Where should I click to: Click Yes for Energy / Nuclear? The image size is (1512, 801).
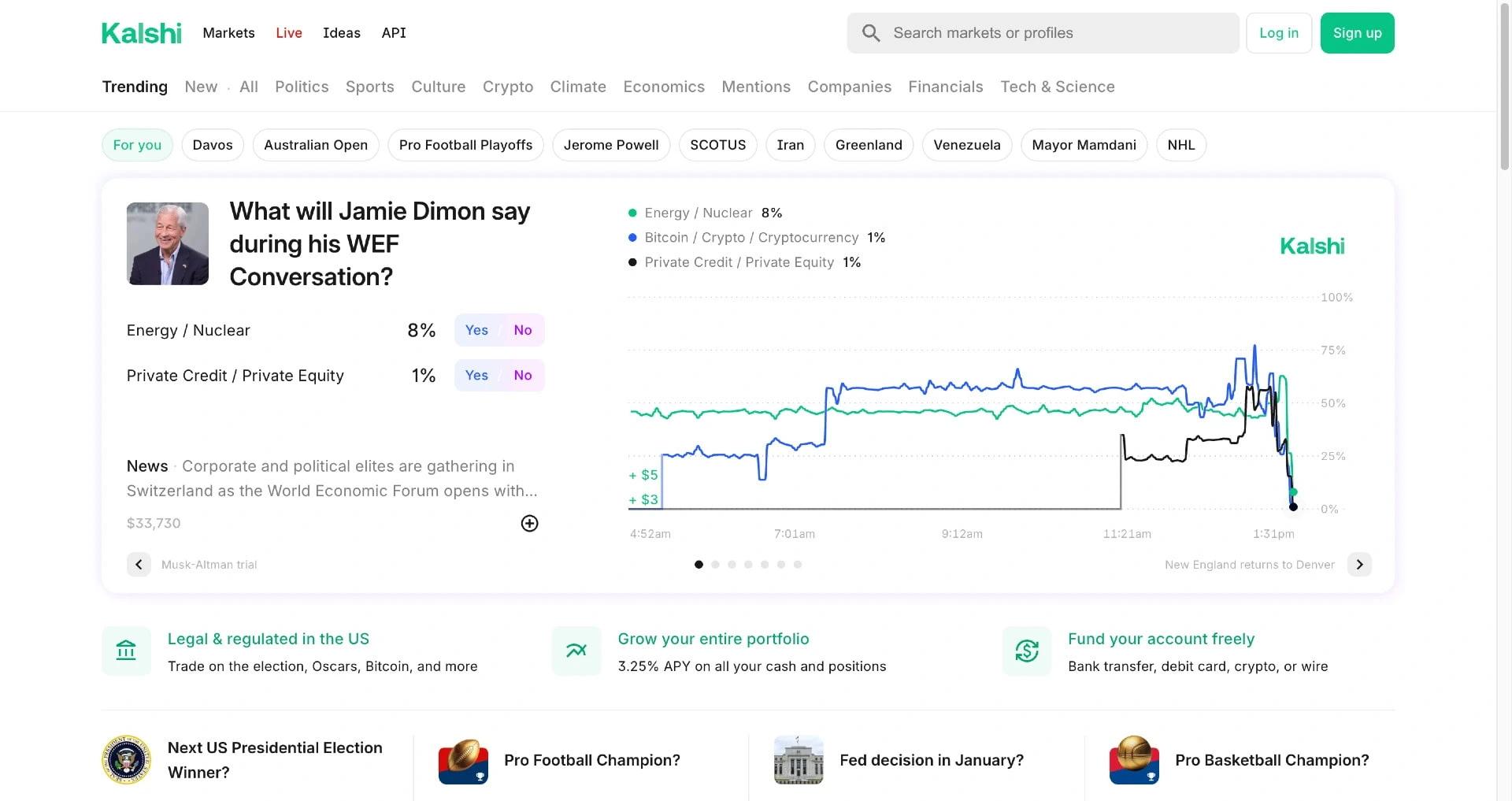pos(476,330)
